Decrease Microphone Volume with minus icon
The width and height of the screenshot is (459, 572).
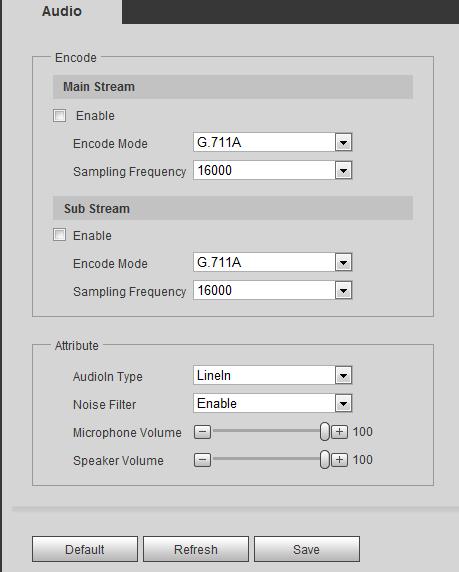pyautogui.click(x=202, y=432)
